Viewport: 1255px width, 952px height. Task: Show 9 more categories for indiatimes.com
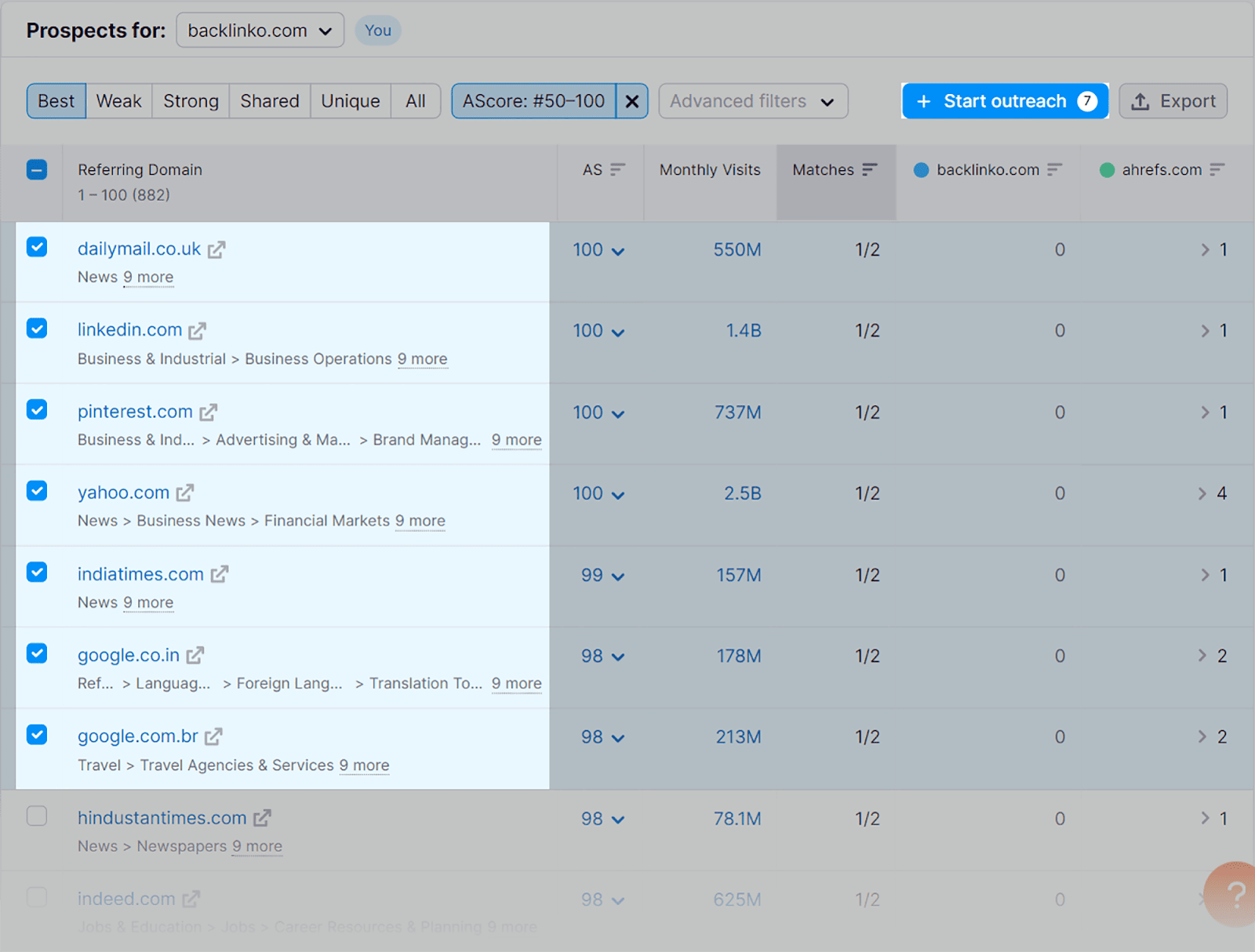click(x=148, y=602)
